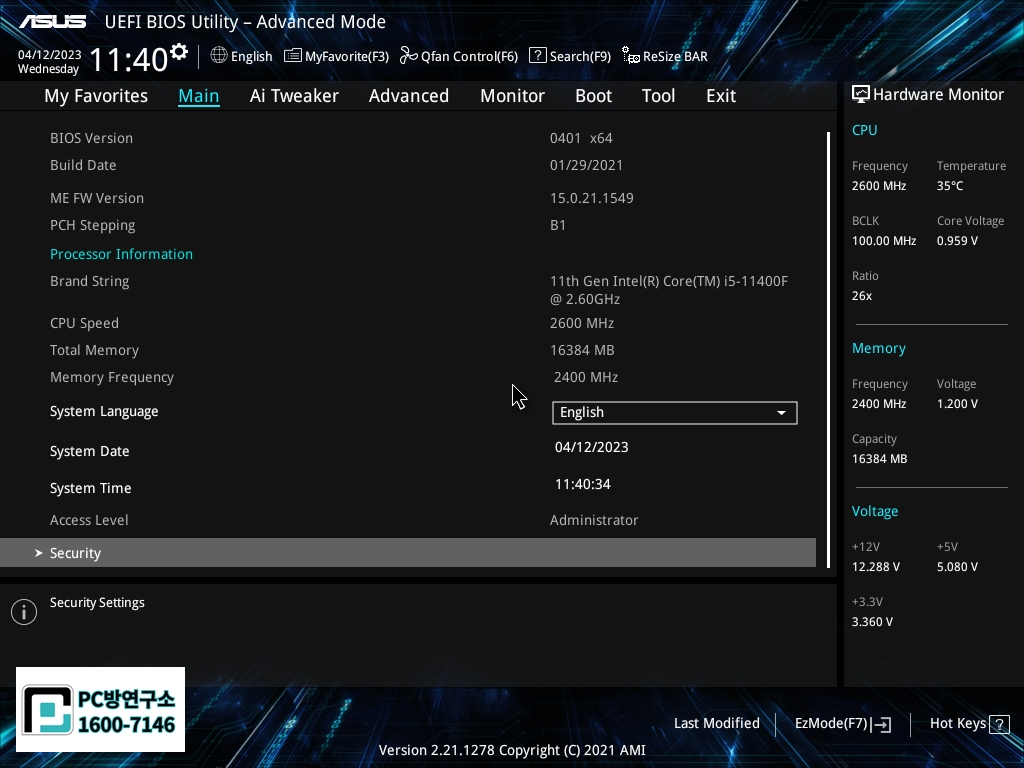Click the EzMode exit arrow icon
This screenshot has width=1024, height=768.
pos(881,724)
